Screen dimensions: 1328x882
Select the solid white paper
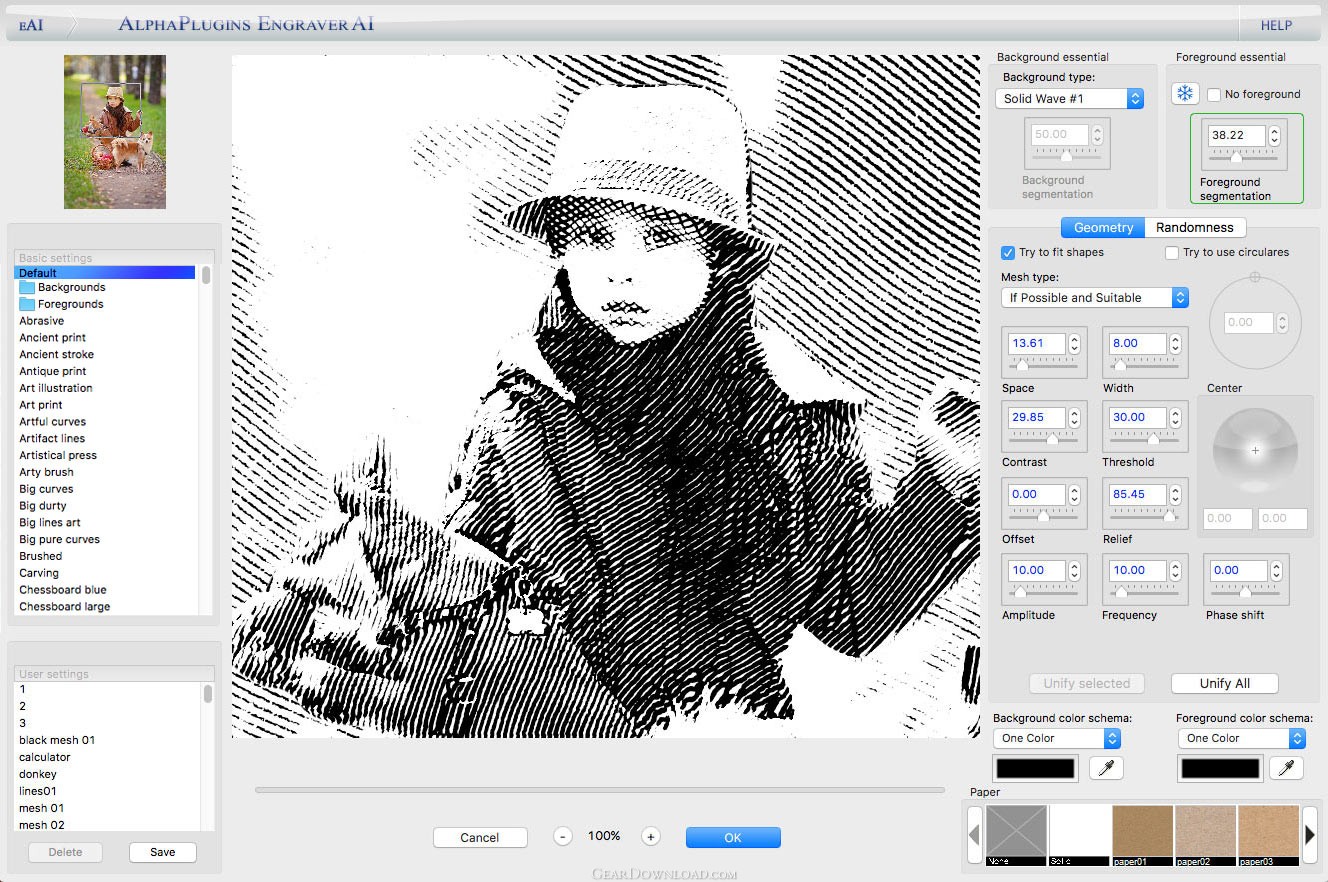(x=1079, y=835)
